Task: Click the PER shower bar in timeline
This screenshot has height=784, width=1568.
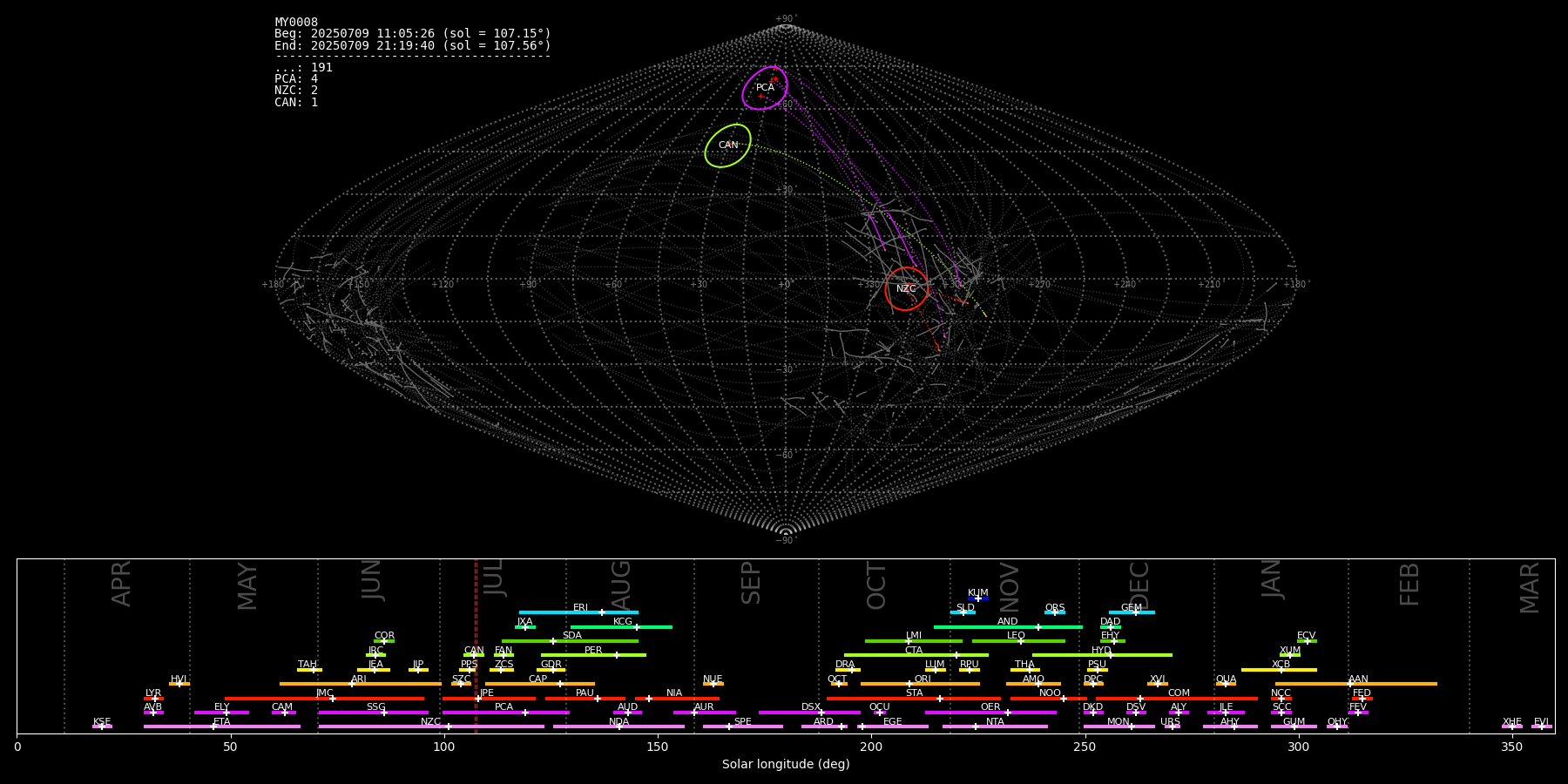Action: pos(593,655)
